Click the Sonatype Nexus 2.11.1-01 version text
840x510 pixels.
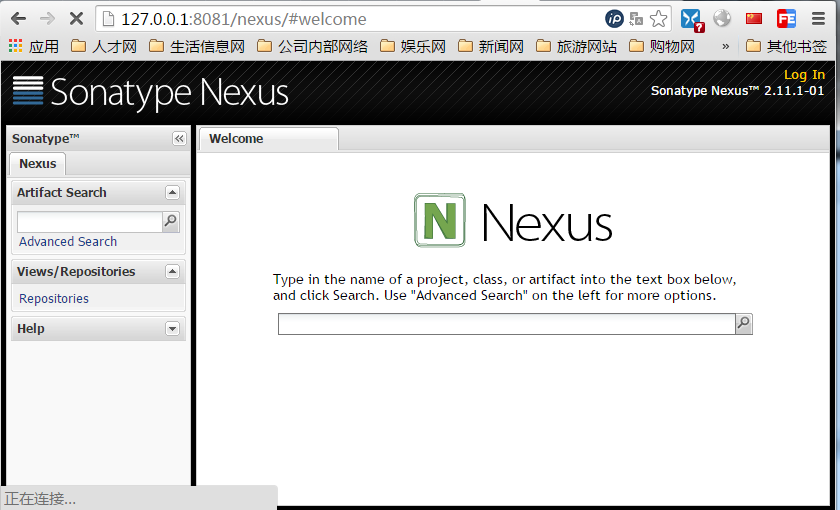[737, 91]
